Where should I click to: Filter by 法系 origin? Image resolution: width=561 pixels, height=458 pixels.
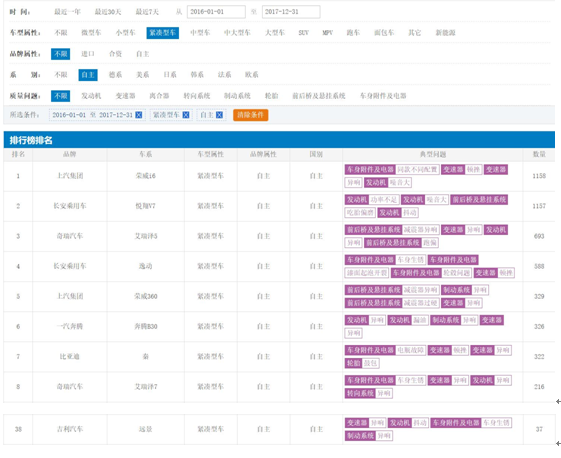tap(224, 75)
